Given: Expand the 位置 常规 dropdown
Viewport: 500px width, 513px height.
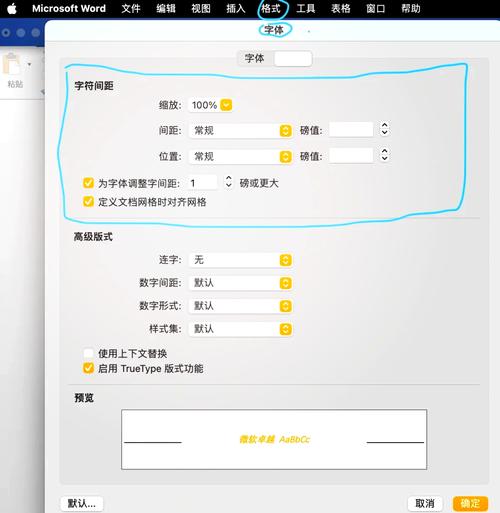Looking at the screenshot, I should point(240,157).
